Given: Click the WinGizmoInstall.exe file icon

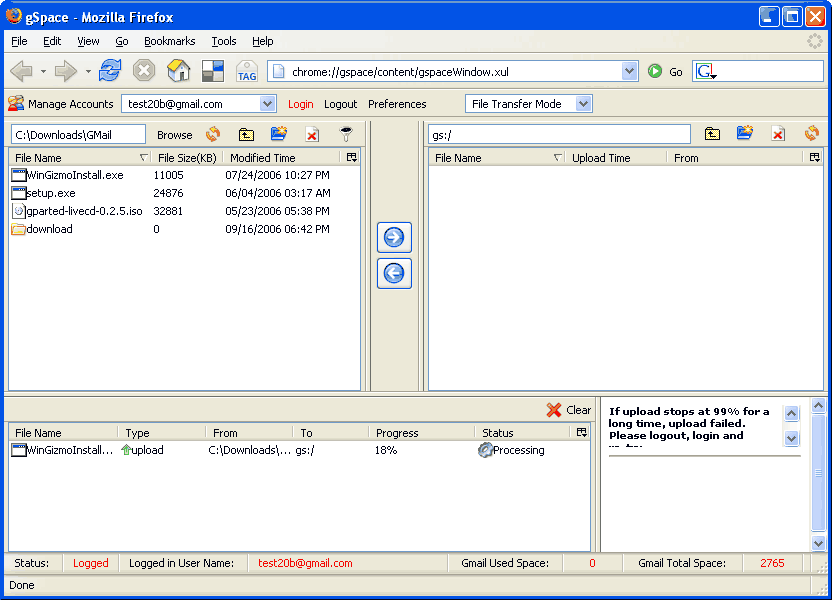Looking at the screenshot, I should 19,175.
